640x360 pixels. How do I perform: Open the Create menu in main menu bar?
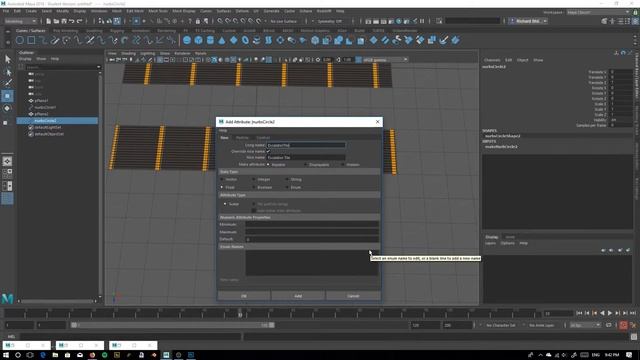[31, 11]
